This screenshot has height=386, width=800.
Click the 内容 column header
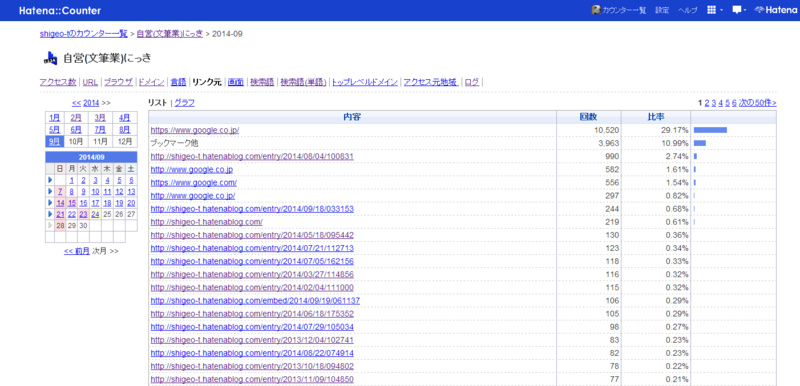point(353,117)
